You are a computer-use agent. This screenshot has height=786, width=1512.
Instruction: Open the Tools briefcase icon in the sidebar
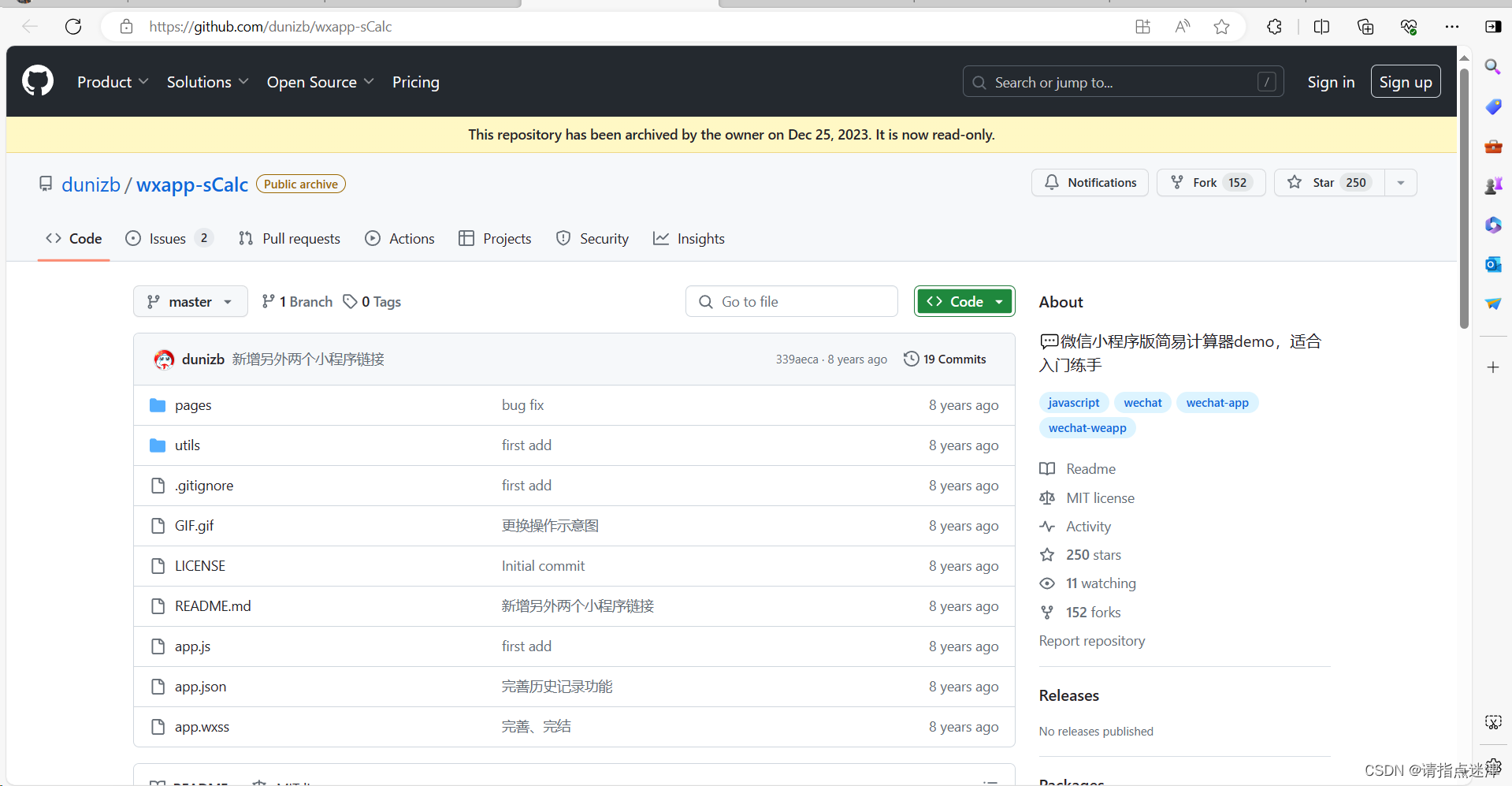tap(1492, 146)
